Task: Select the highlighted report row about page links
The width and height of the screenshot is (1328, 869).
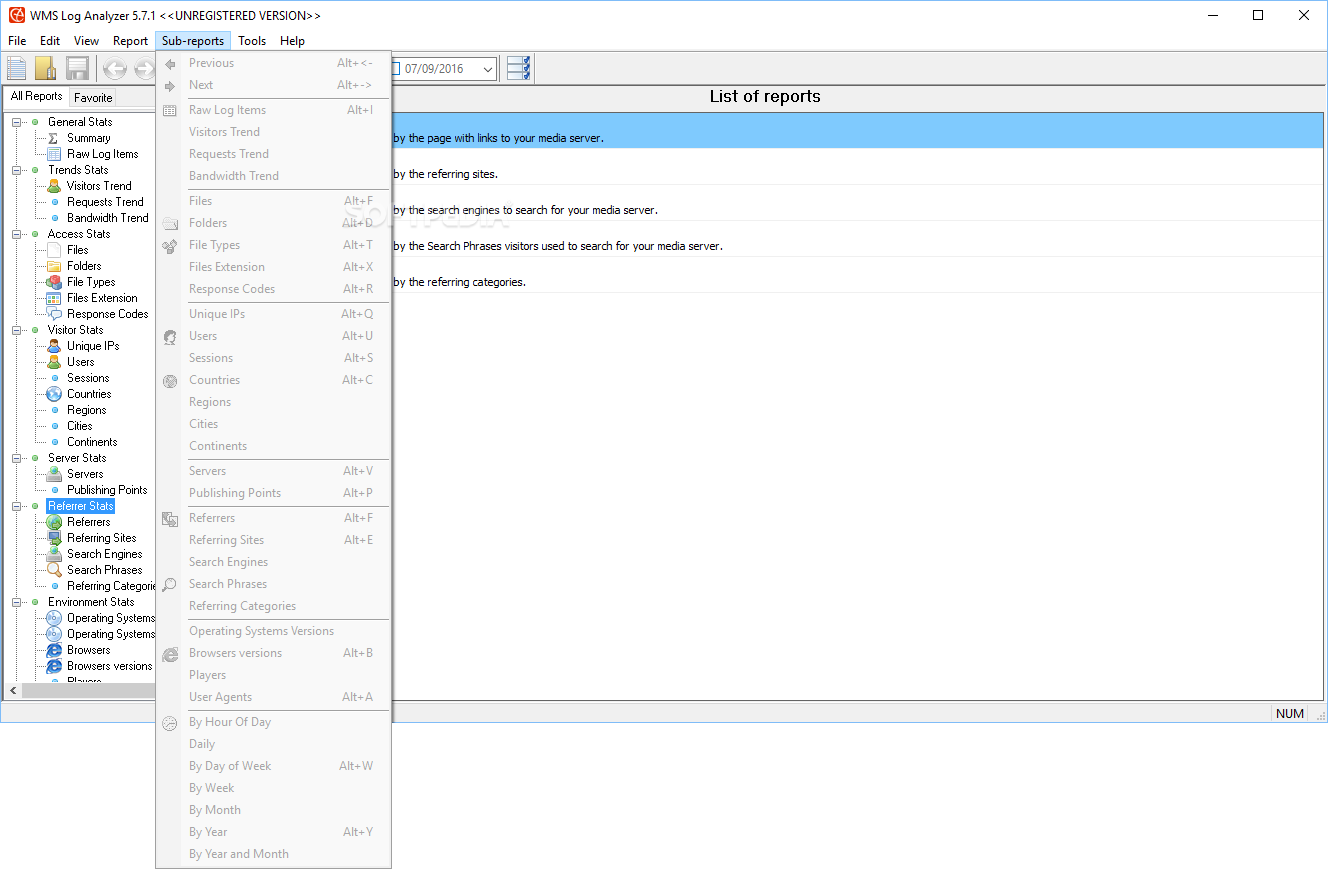Action: click(x=858, y=131)
